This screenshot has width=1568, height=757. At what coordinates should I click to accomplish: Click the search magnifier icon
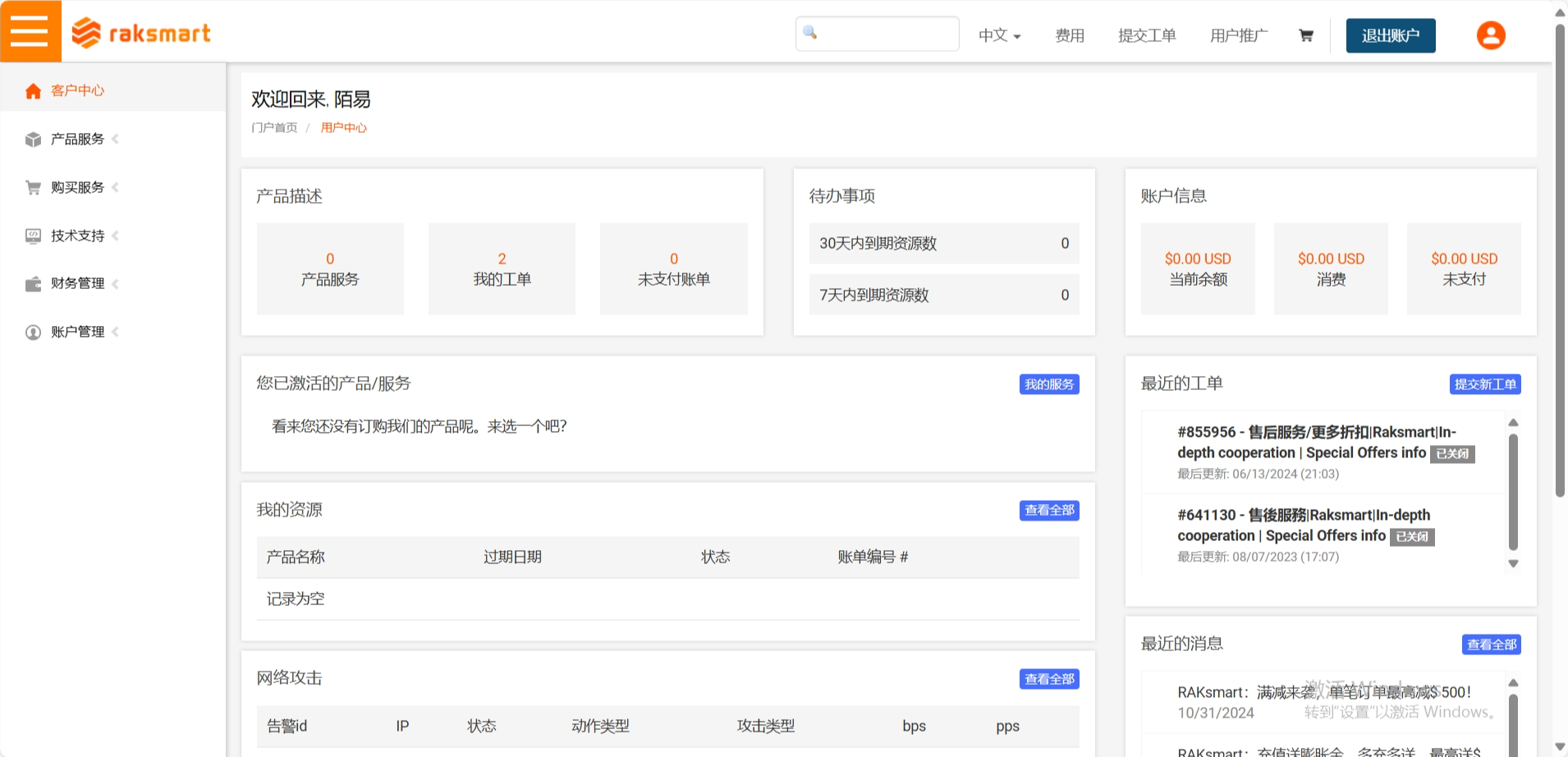pos(809,33)
